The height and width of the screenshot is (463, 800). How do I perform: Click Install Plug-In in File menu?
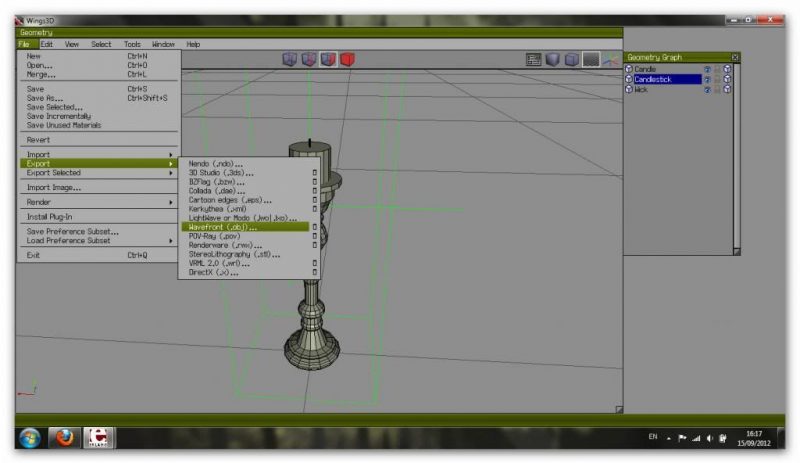click(x=49, y=217)
